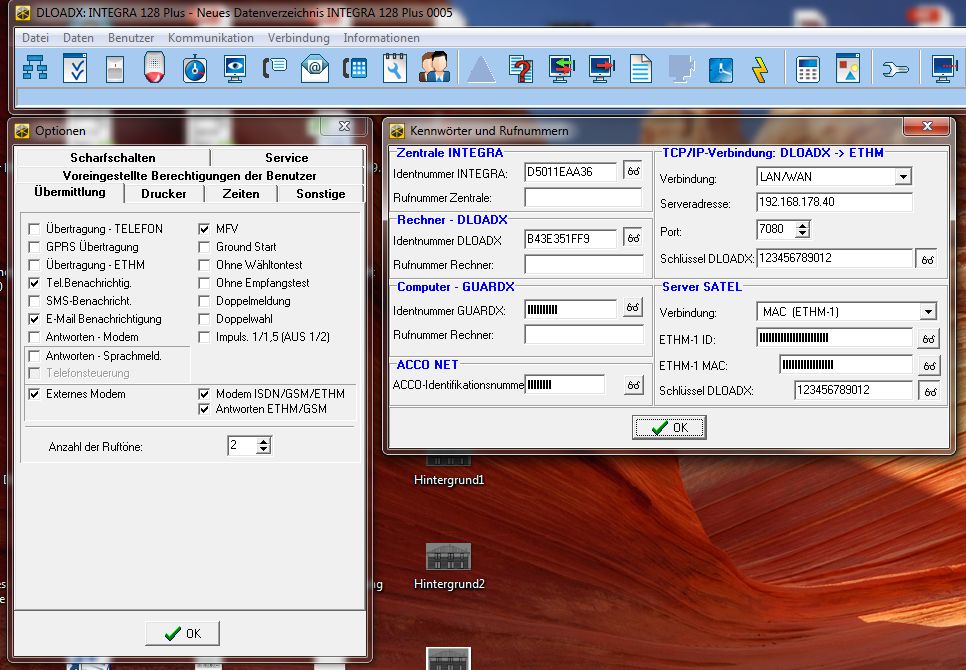Click the question mark help toolbar icon
The image size is (966, 670).
pyautogui.click(x=520, y=68)
